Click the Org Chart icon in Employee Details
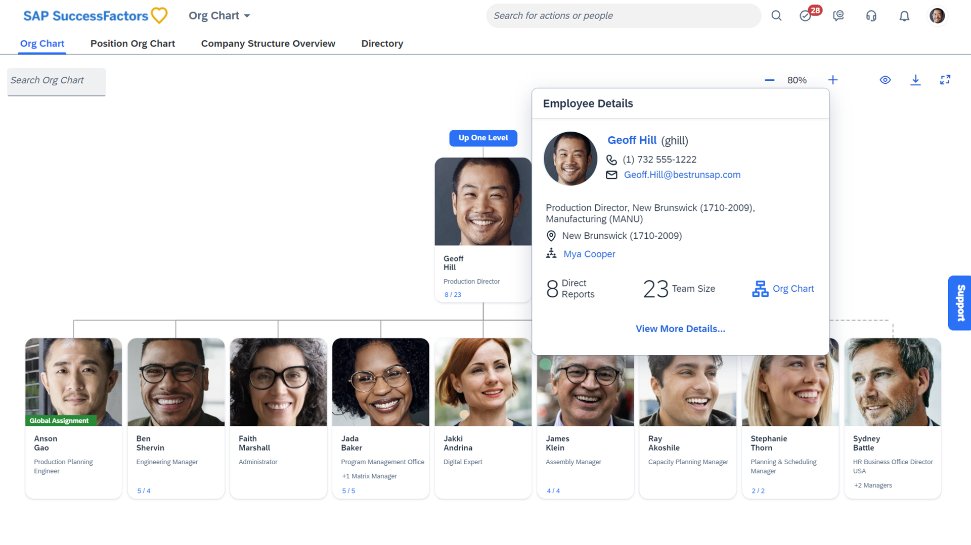 click(760, 289)
